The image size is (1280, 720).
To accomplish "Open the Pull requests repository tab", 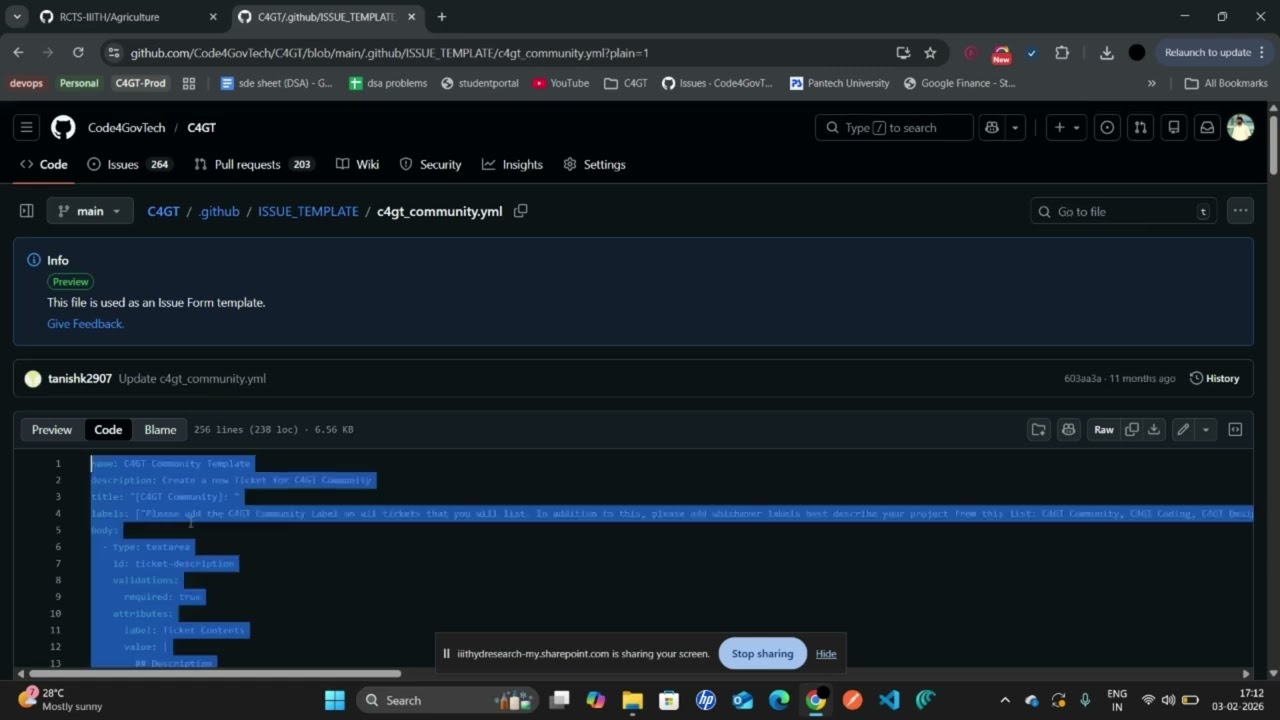I will point(254,164).
